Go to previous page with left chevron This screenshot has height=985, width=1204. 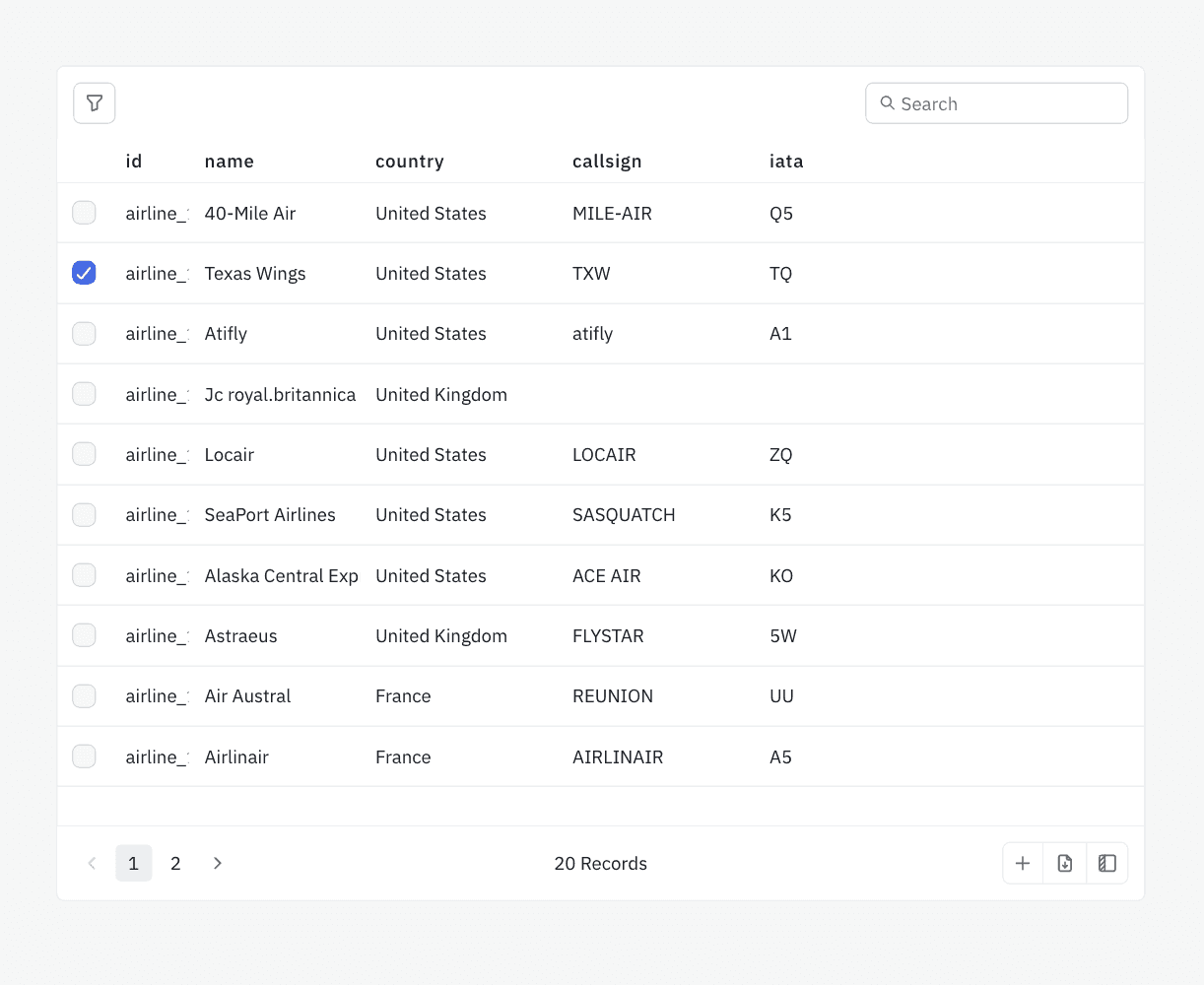tap(92, 864)
